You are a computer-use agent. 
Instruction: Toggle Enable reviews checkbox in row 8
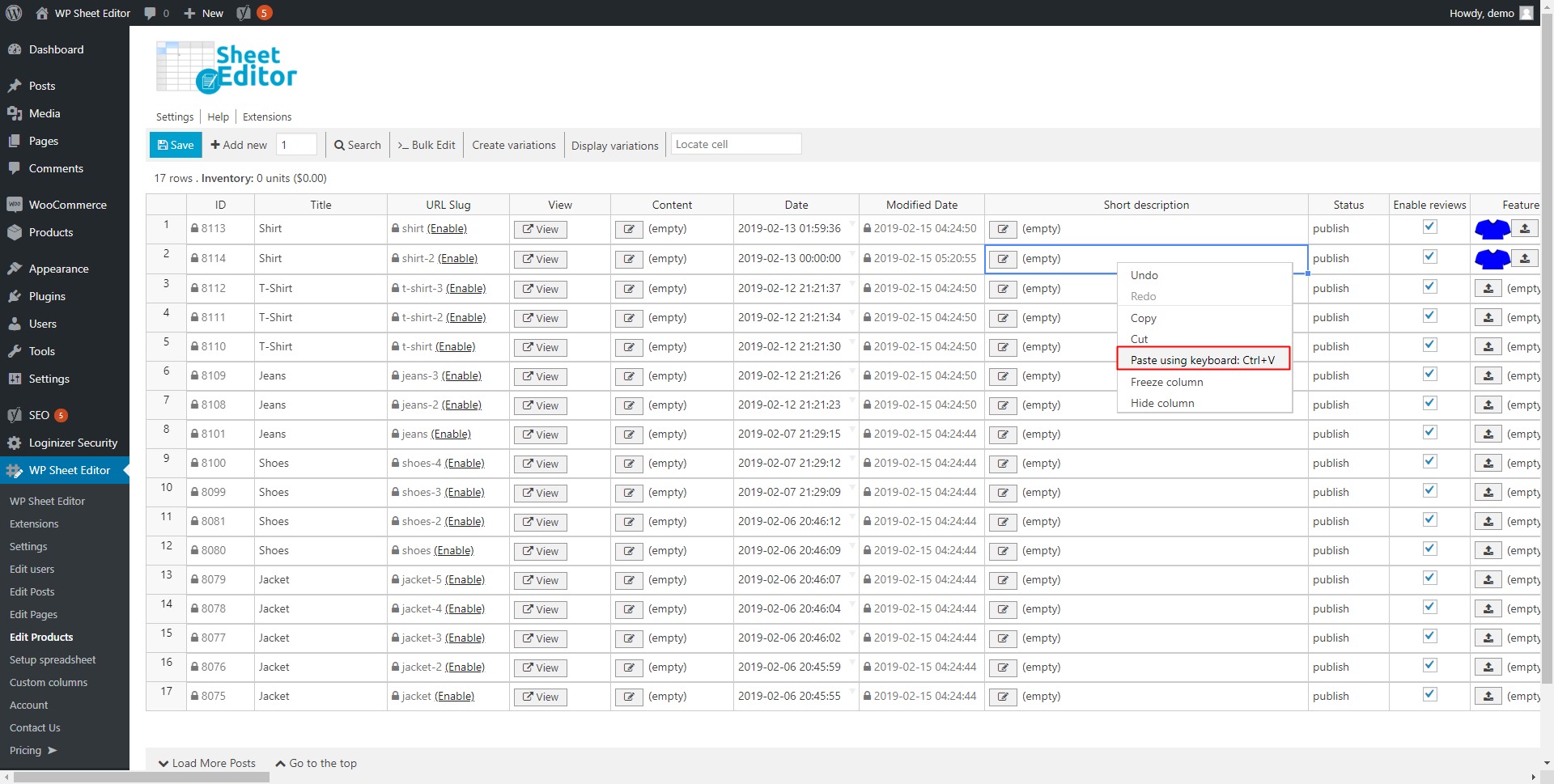point(1429,433)
